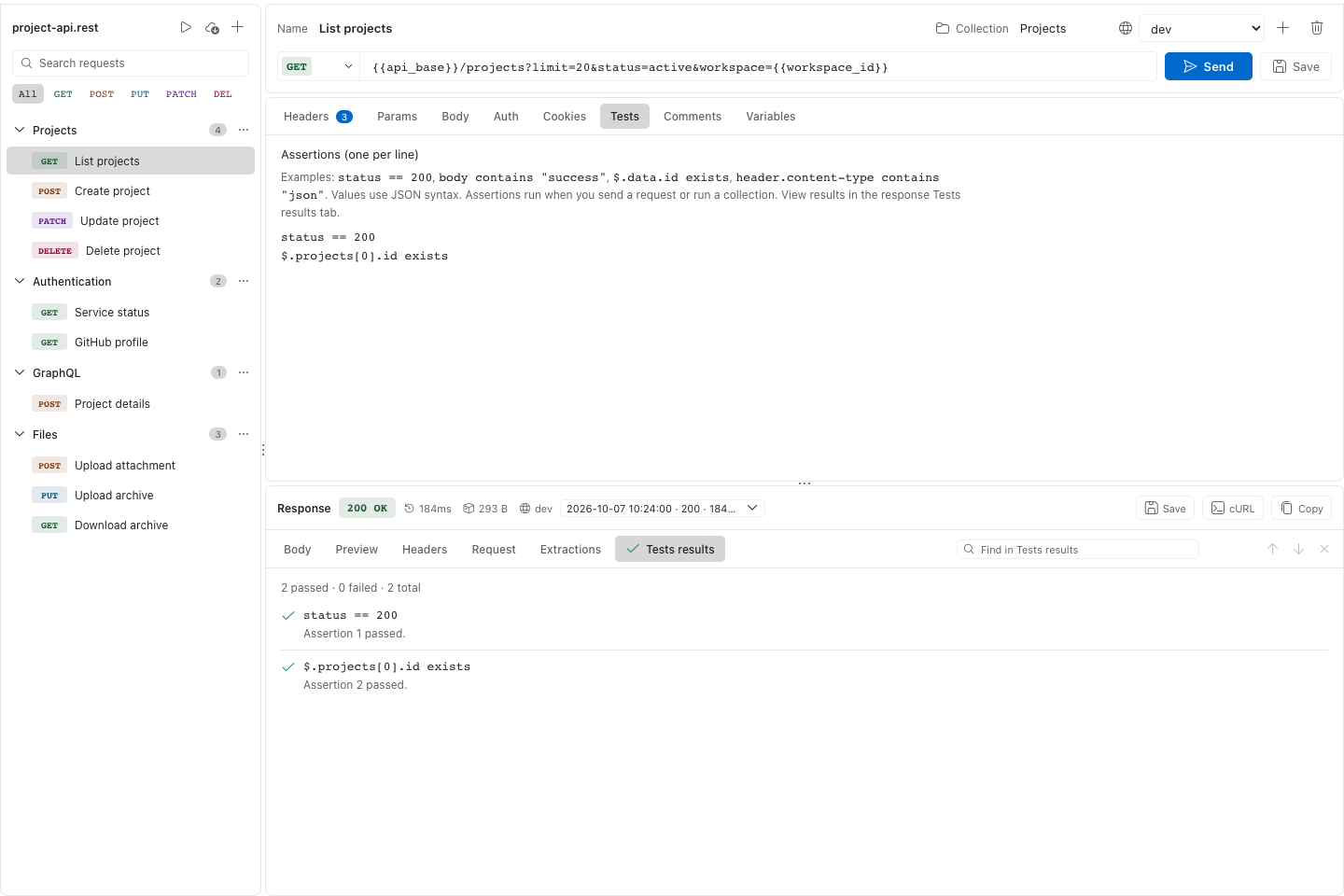Close the Find in Tests results bar
Viewport: 1344px width, 896px height.
(x=1324, y=549)
